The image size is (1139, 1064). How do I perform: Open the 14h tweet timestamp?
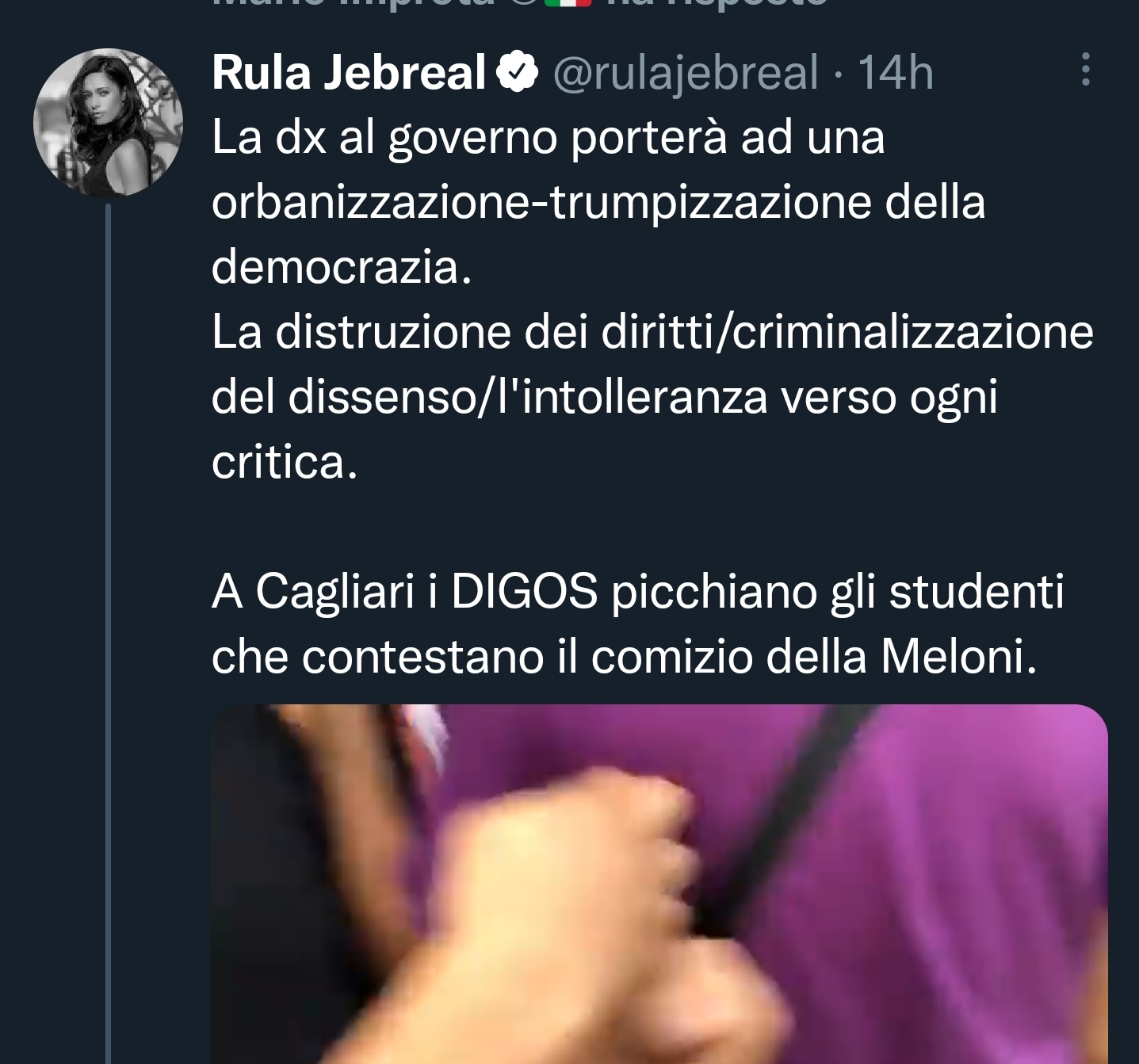pyautogui.click(x=896, y=74)
